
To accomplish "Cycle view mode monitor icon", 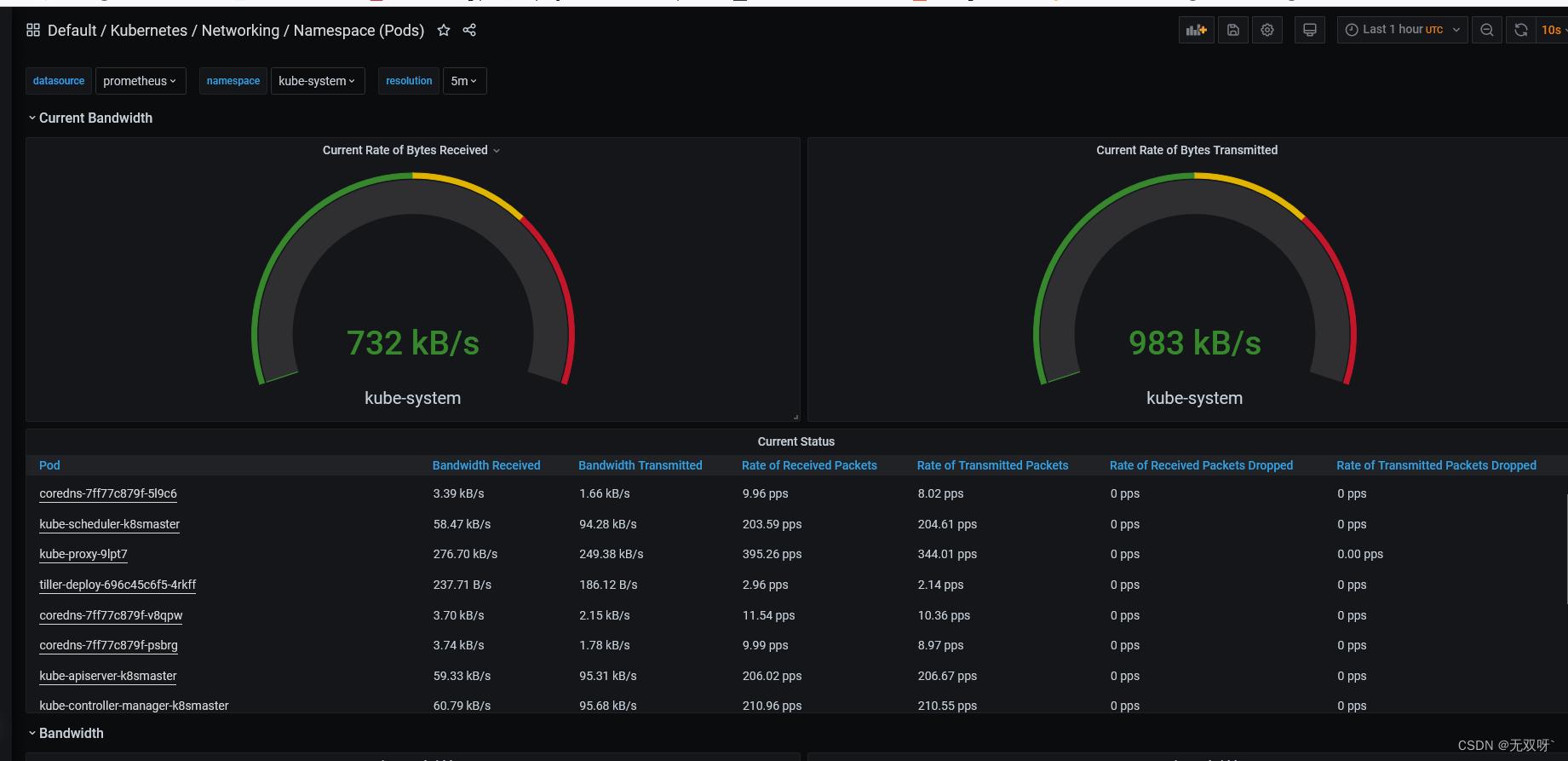I will point(1310,30).
